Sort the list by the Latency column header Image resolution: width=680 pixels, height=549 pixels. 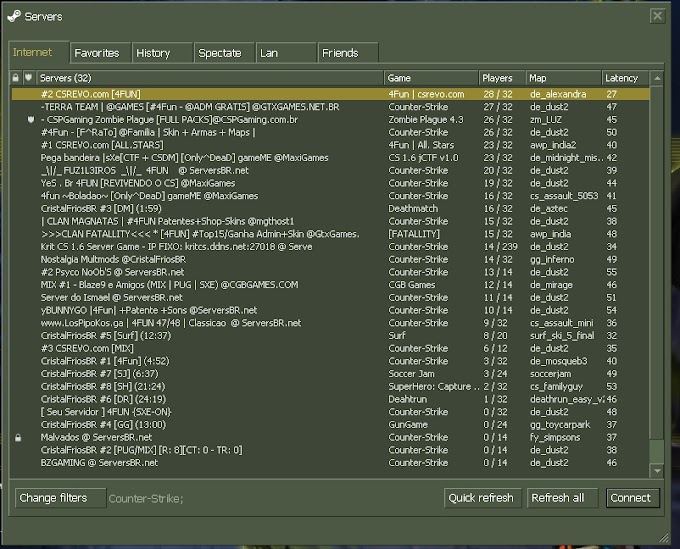point(625,78)
